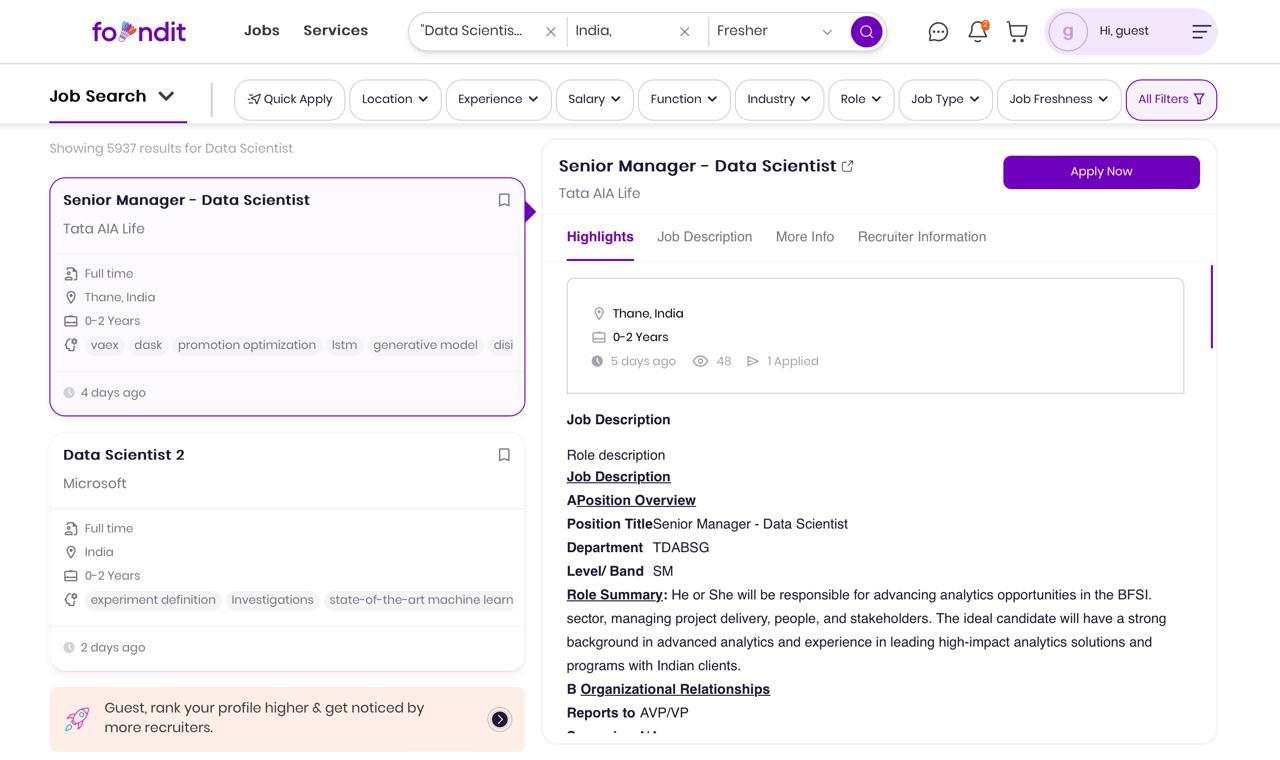Screen dimensions: 1280x760
Task: Clear the India location field
Action: [x=685, y=32]
